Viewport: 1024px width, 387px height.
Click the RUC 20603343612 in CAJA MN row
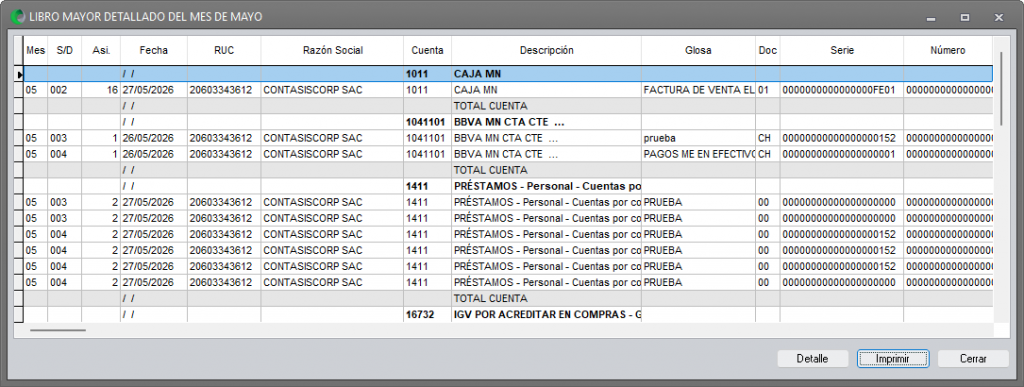pyautogui.click(x=223, y=90)
